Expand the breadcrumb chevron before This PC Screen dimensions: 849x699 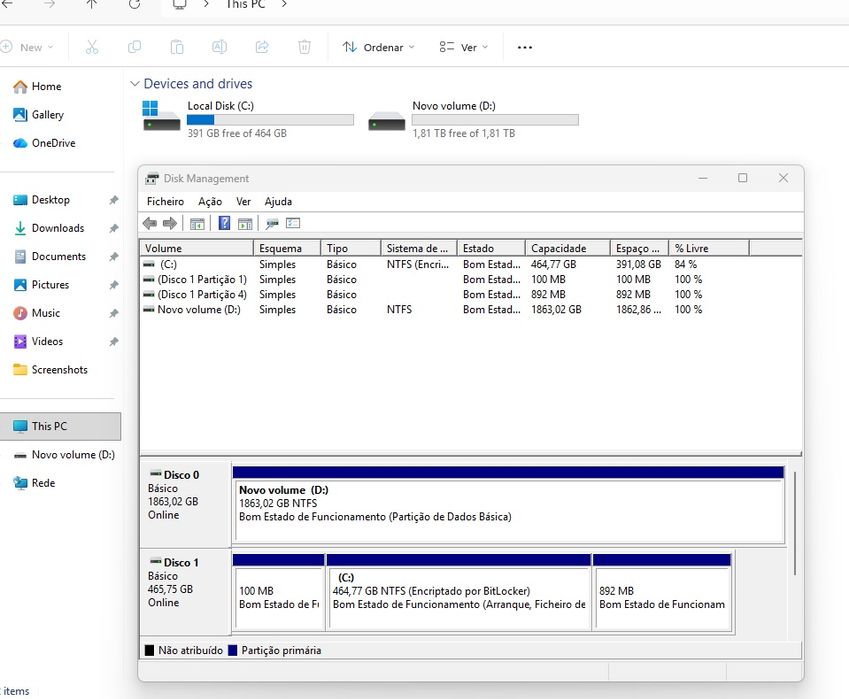(x=206, y=4)
